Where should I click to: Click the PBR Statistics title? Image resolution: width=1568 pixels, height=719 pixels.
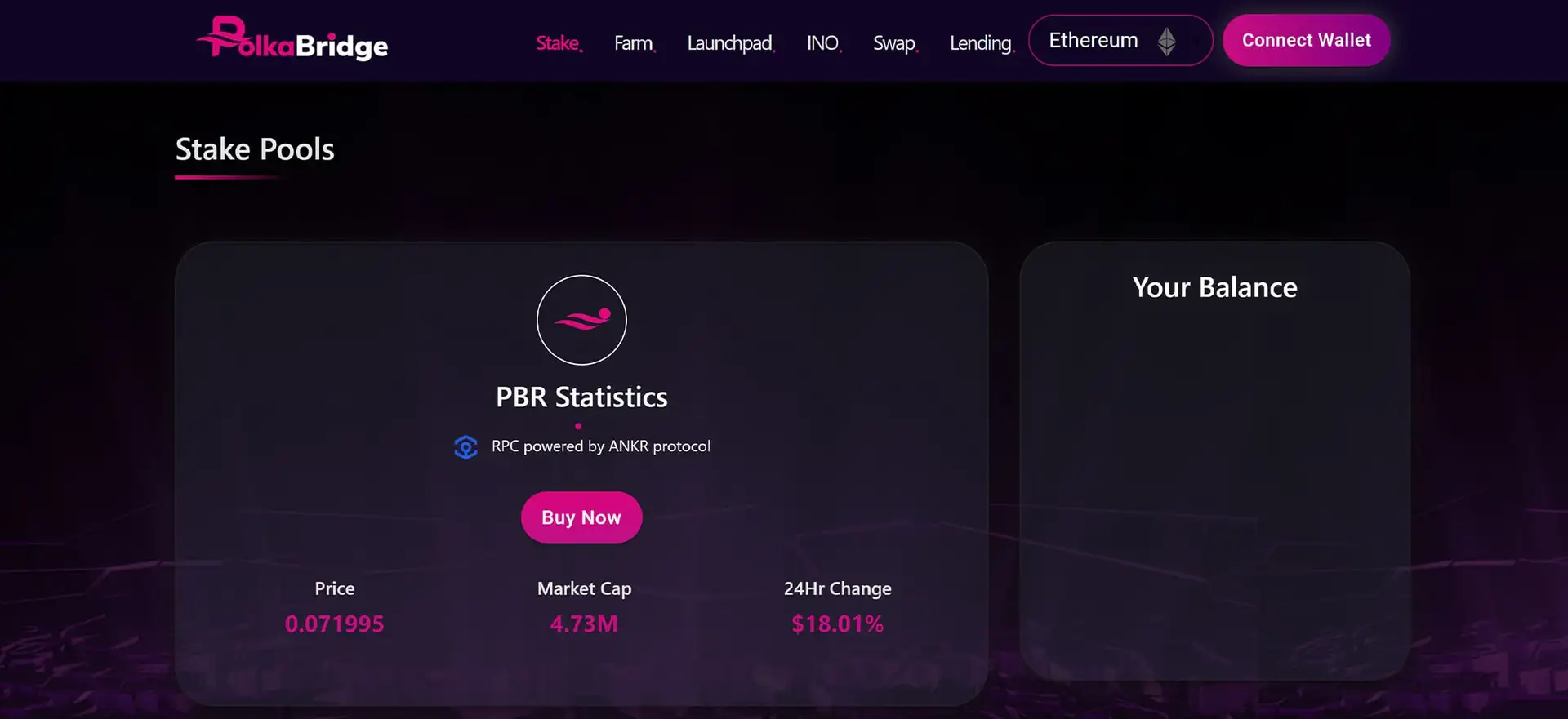[581, 397]
